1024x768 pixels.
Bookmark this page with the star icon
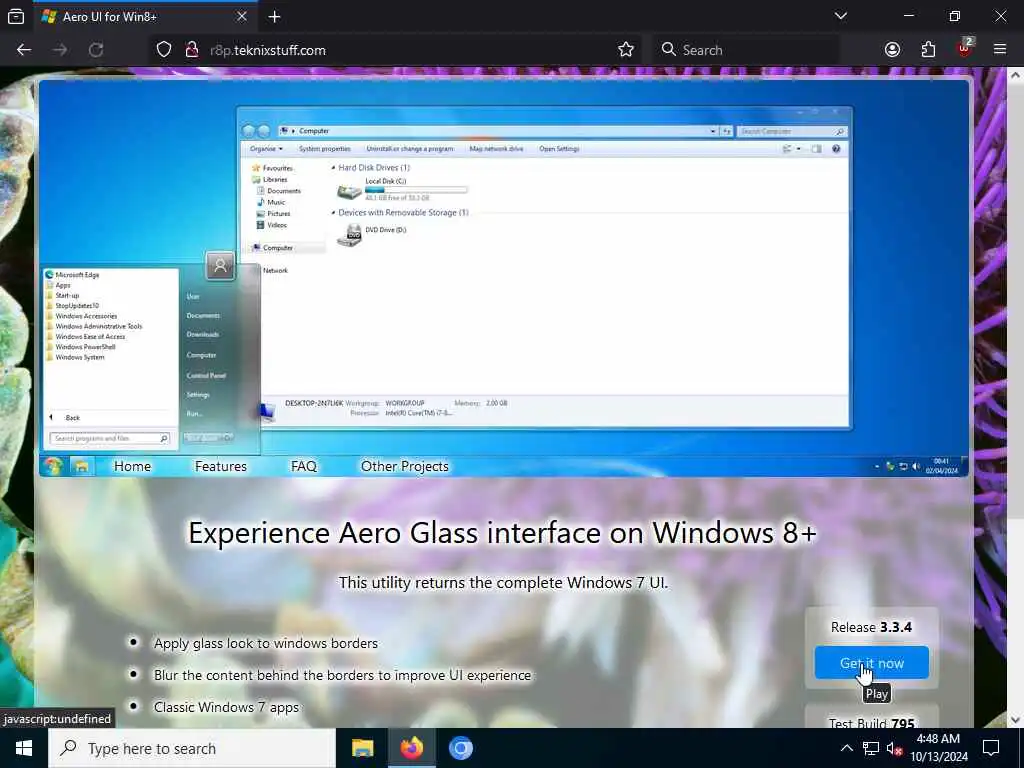pos(626,50)
